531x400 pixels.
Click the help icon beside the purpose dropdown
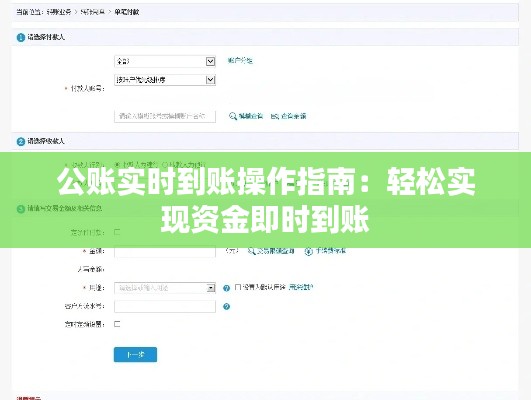[x=227, y=288]
